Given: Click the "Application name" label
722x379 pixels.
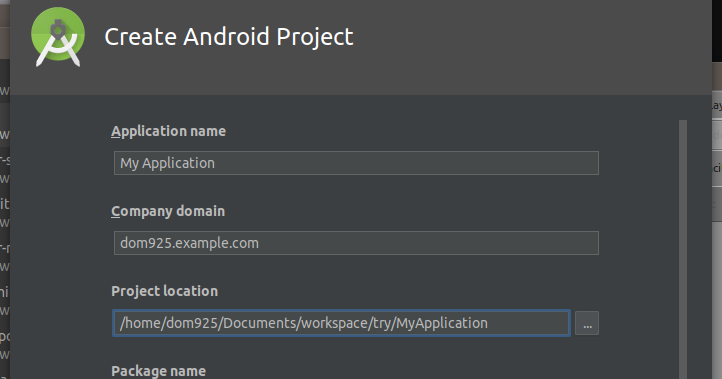Looking at the screenshot, I should click(x=169, y=132).
